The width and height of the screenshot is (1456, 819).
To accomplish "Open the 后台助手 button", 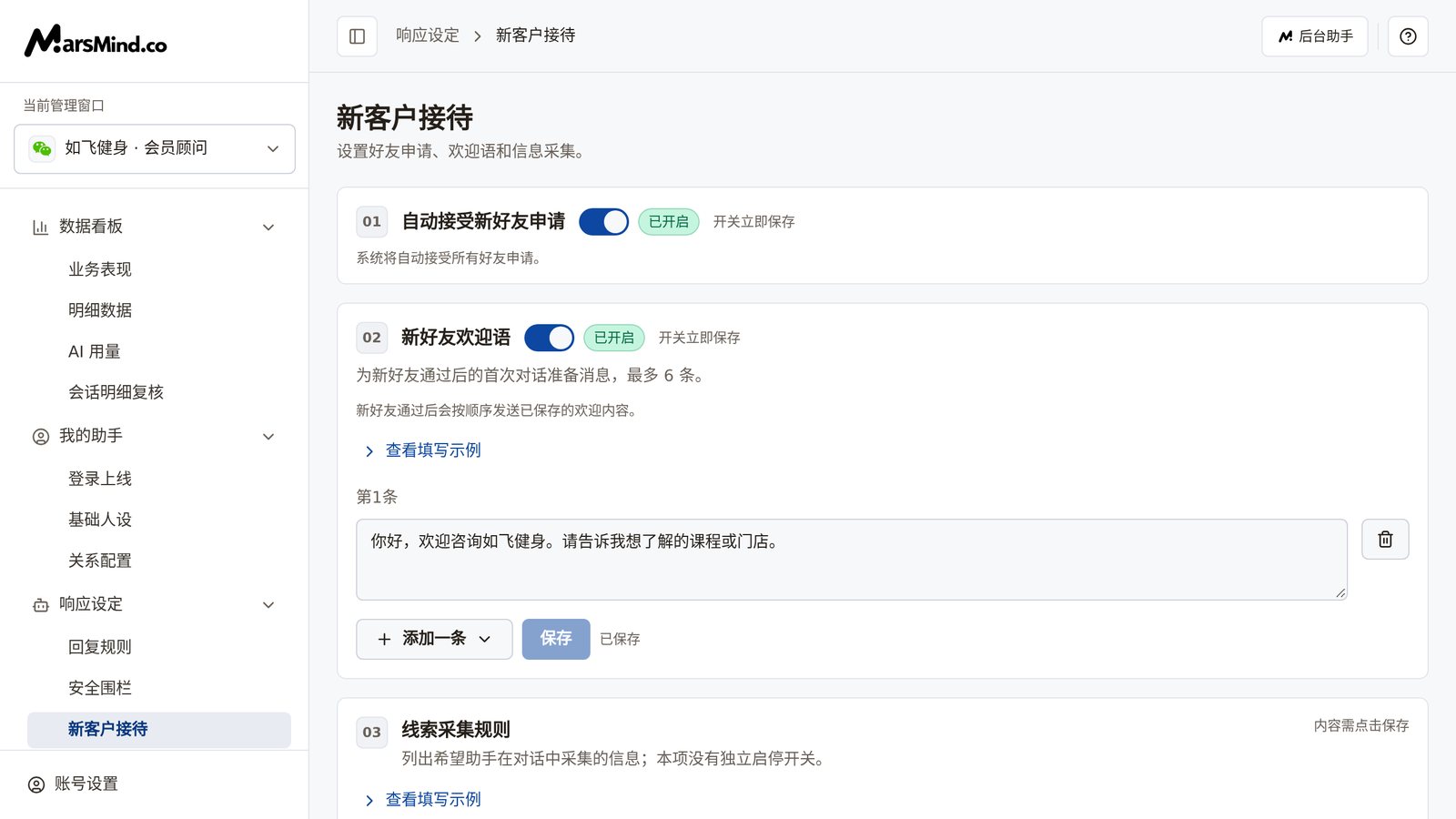I will (1314, 36).
